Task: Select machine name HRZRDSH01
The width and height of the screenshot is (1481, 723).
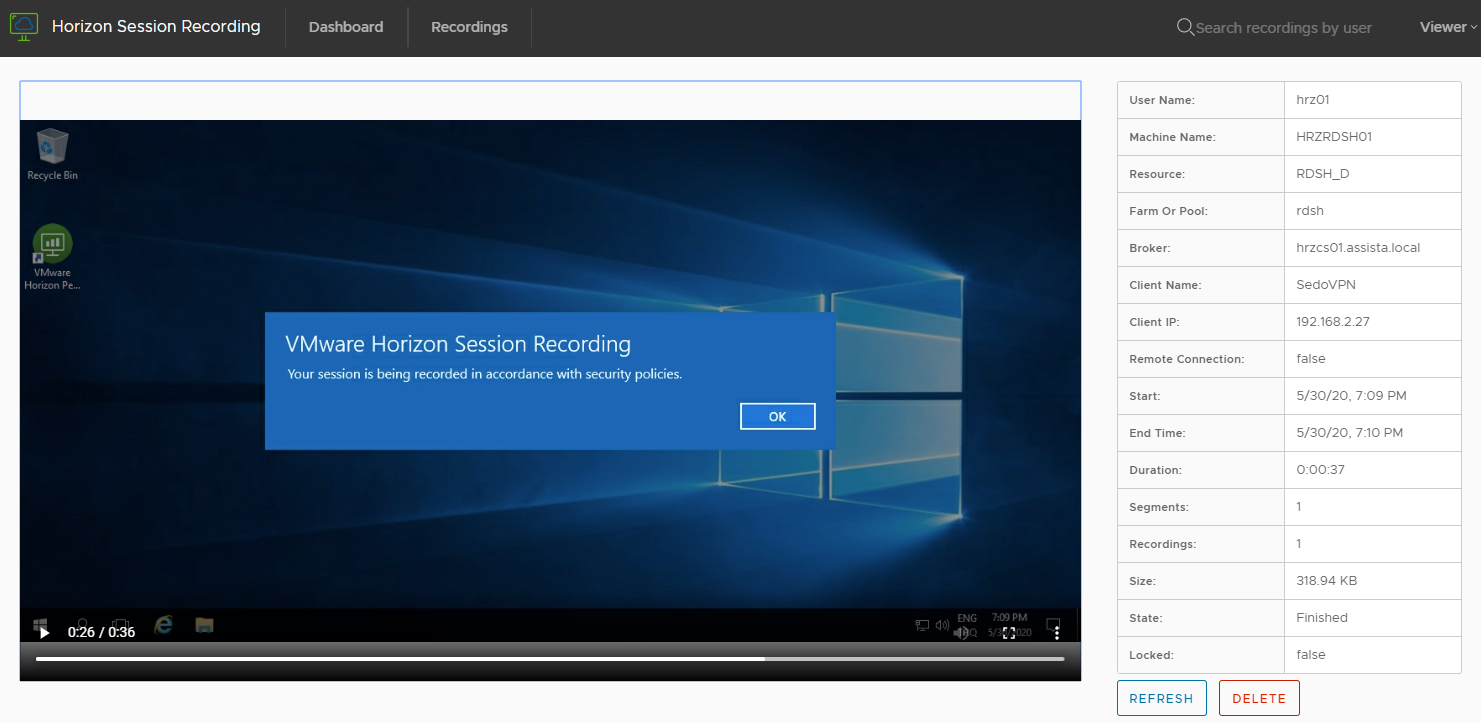Action: tap(1334, 137)
